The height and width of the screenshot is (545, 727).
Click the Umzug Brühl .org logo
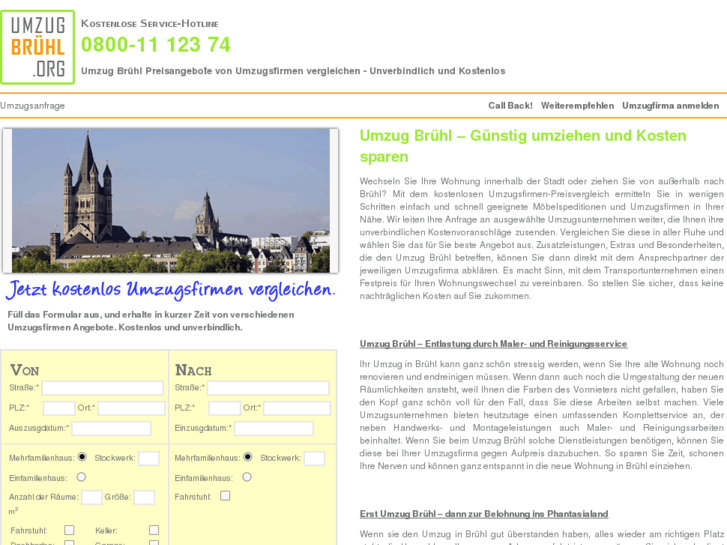[38, 47]
